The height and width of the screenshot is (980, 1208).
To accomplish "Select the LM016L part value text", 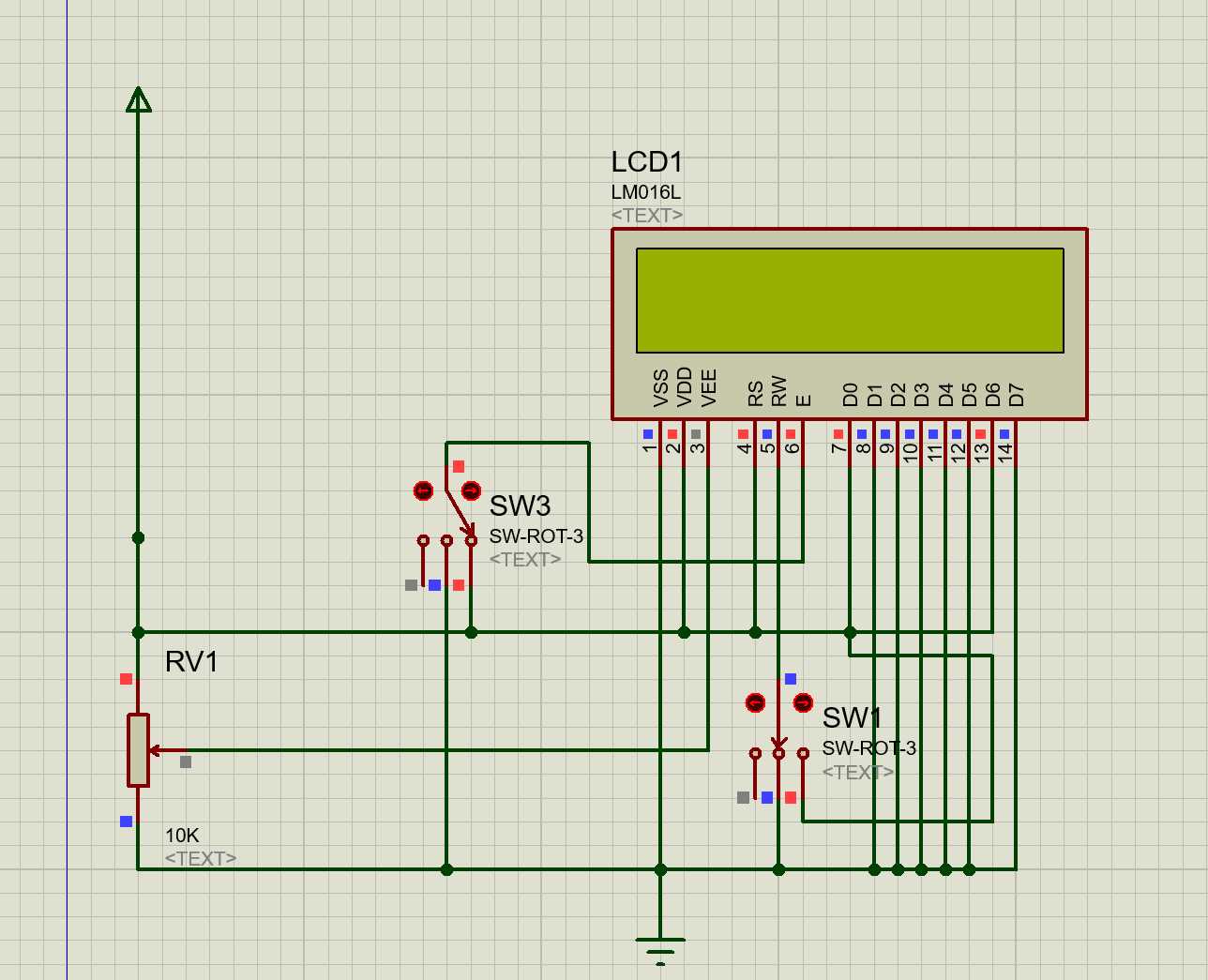I will 646,192.
